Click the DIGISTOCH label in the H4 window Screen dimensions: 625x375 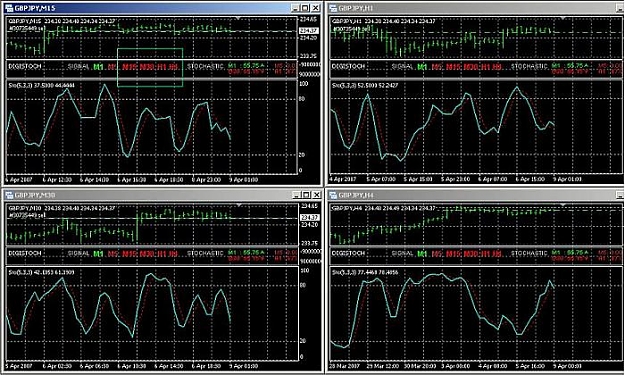pyautogui.click(x=348, y=253)
